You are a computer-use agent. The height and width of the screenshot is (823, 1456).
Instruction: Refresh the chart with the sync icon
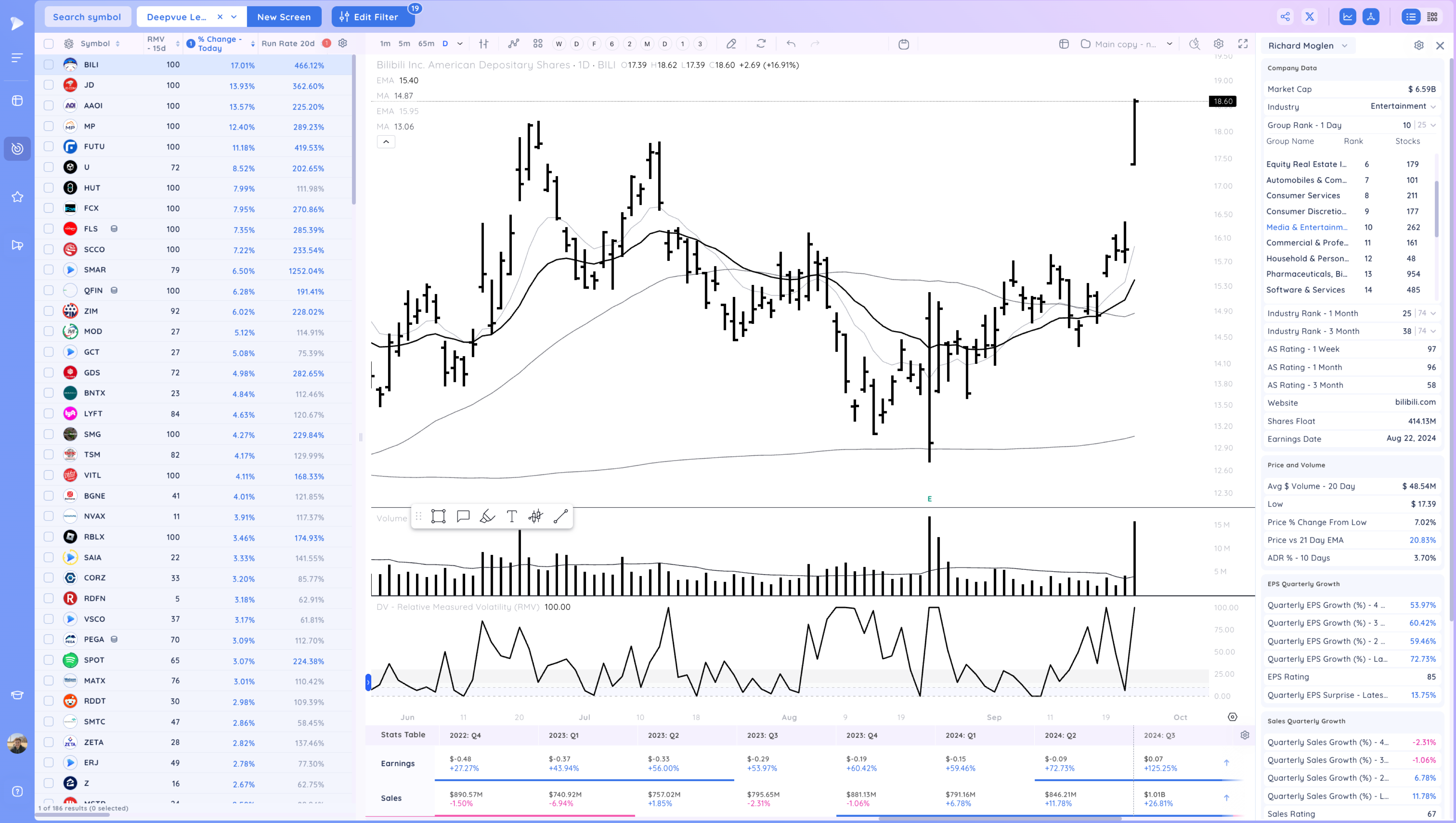pyautogui.click(x=761, y=44)
